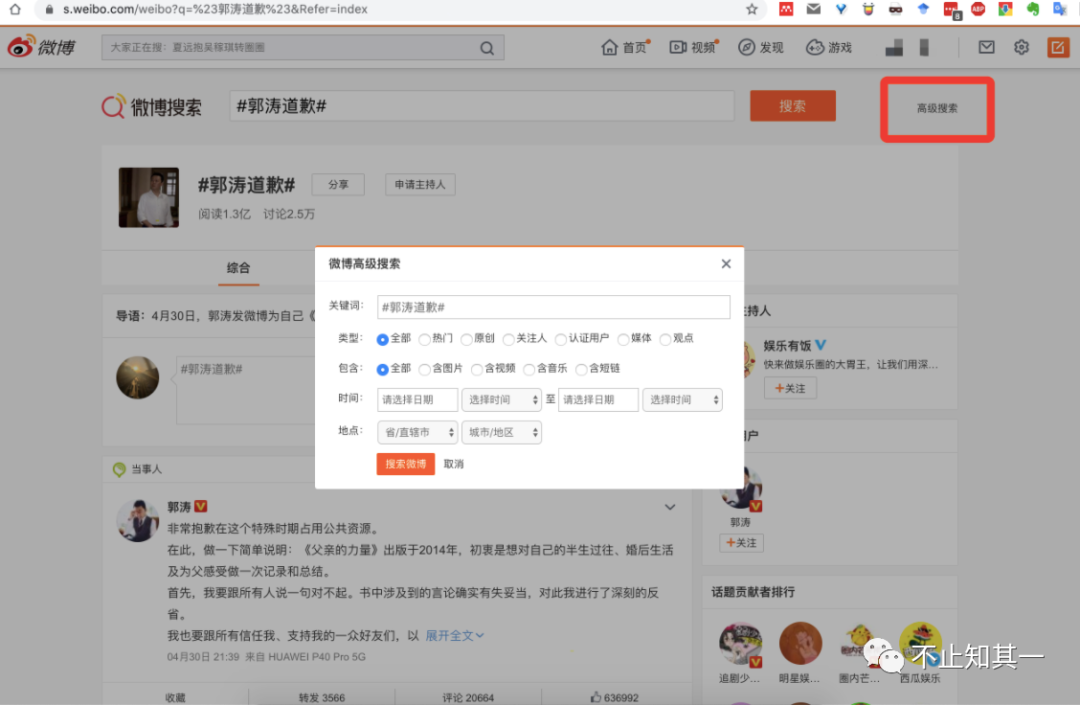Click the Weibo logo

41,47
